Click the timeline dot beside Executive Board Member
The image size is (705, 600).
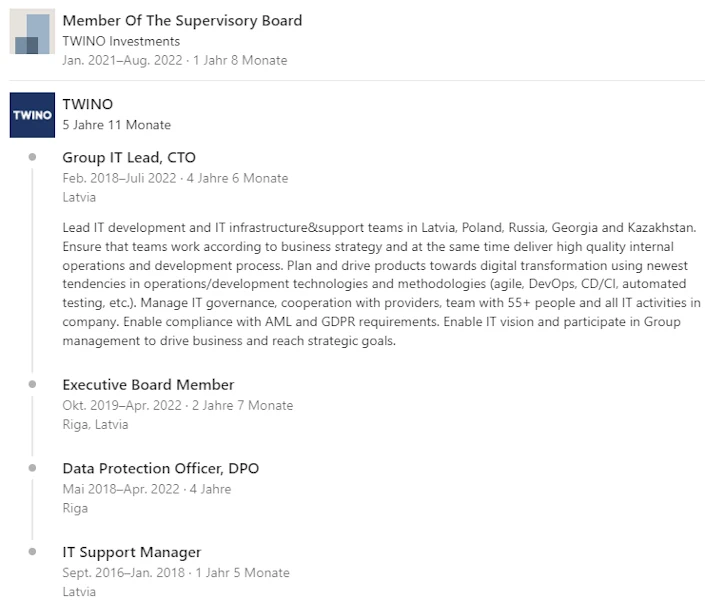pyautogui.click(x=33, y=384)
